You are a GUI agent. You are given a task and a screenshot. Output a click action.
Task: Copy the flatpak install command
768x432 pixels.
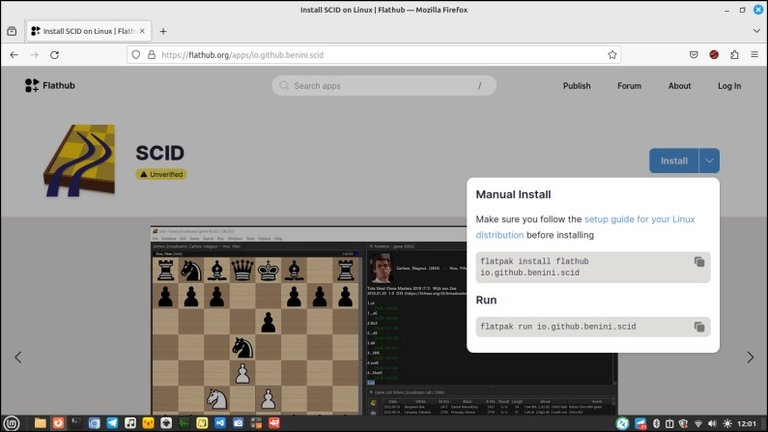(x=699, y=262)
